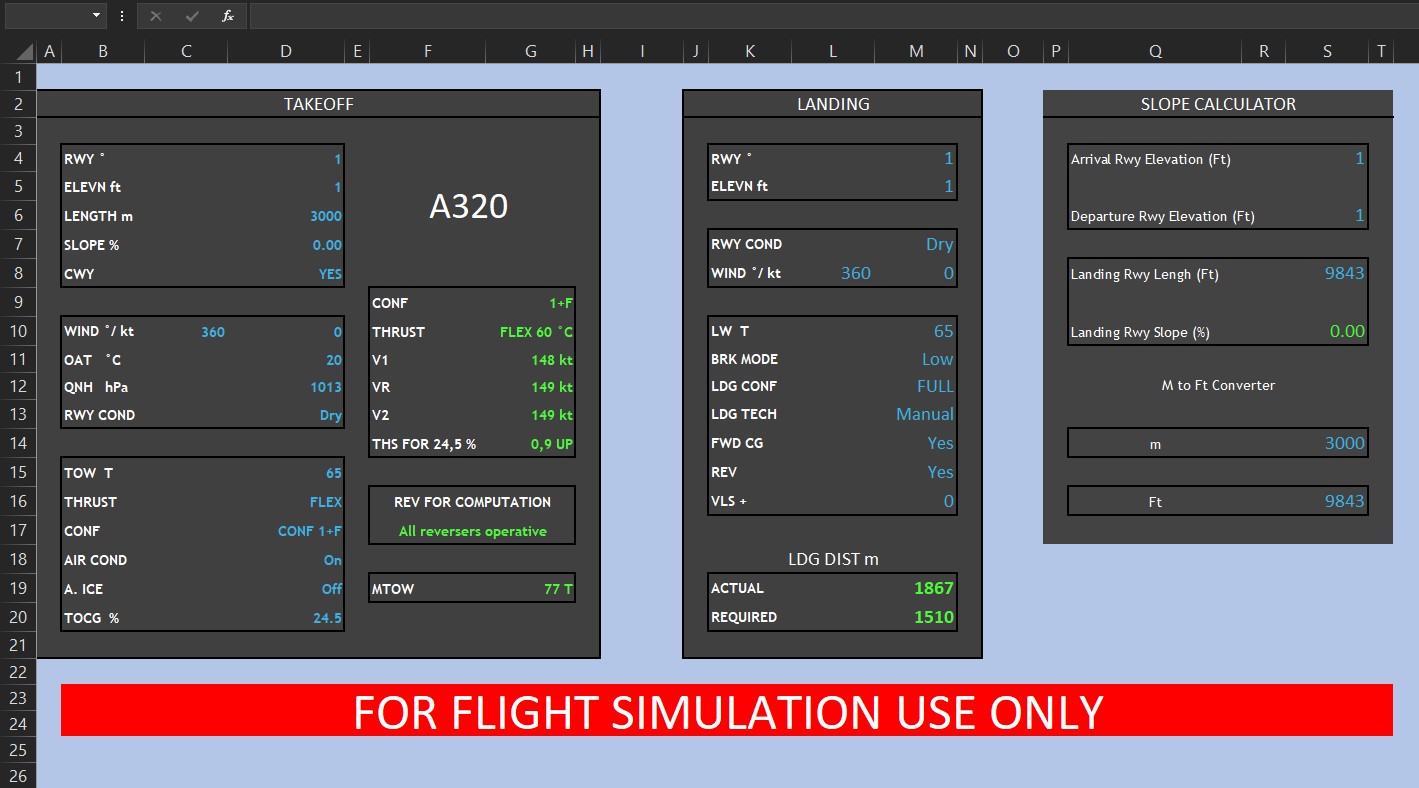Click the computed thrust FLEX 60 °C
1419x788 pixels.
point(536,332)
